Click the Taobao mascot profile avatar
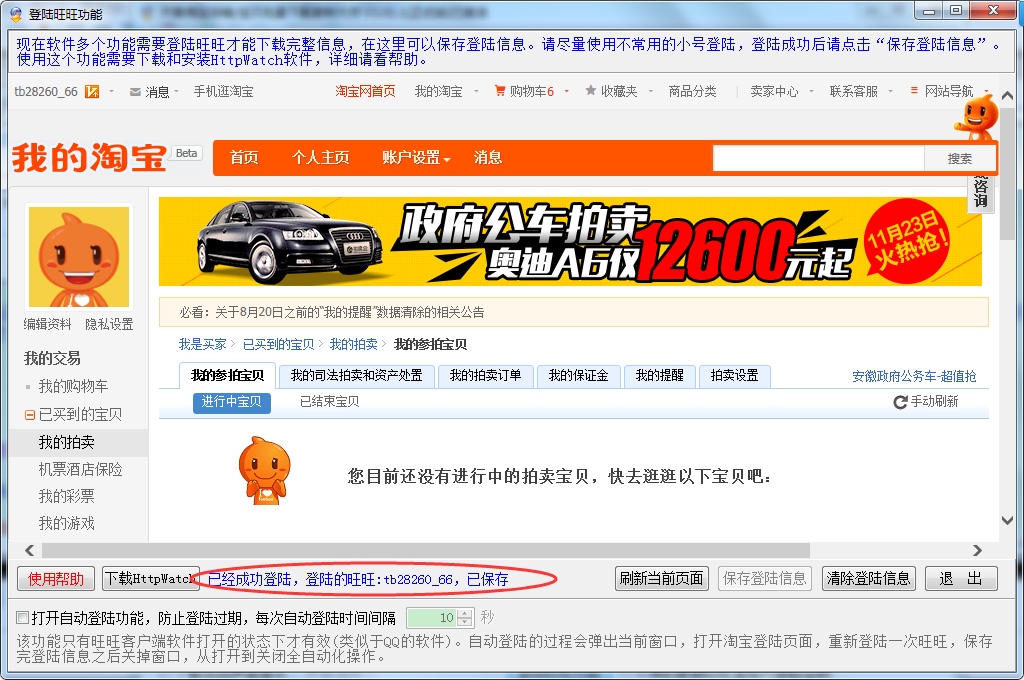This screenshot has width=1024, height=680. click(79, 257)
